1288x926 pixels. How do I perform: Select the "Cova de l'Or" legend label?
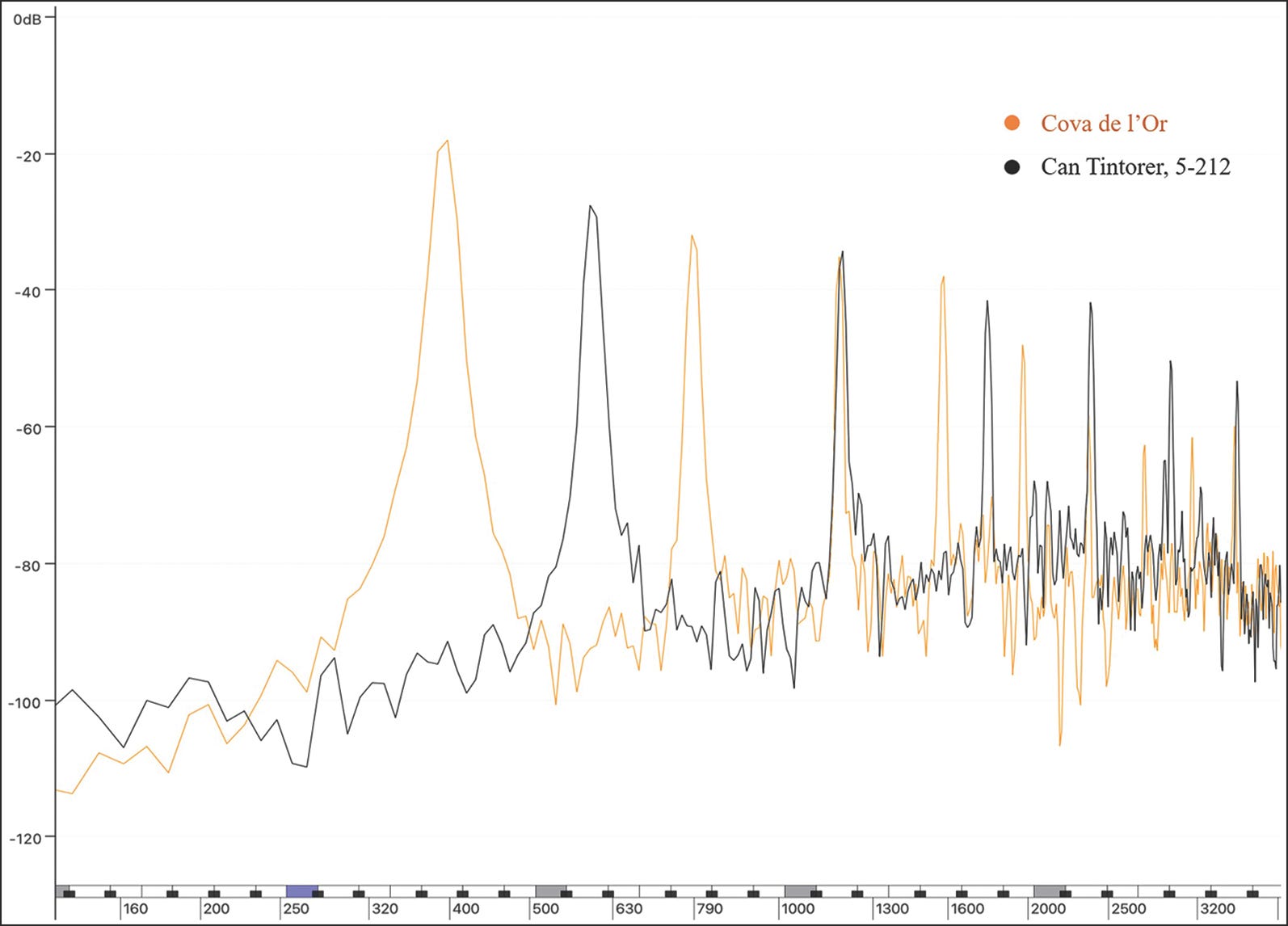tap(1104, 123)
